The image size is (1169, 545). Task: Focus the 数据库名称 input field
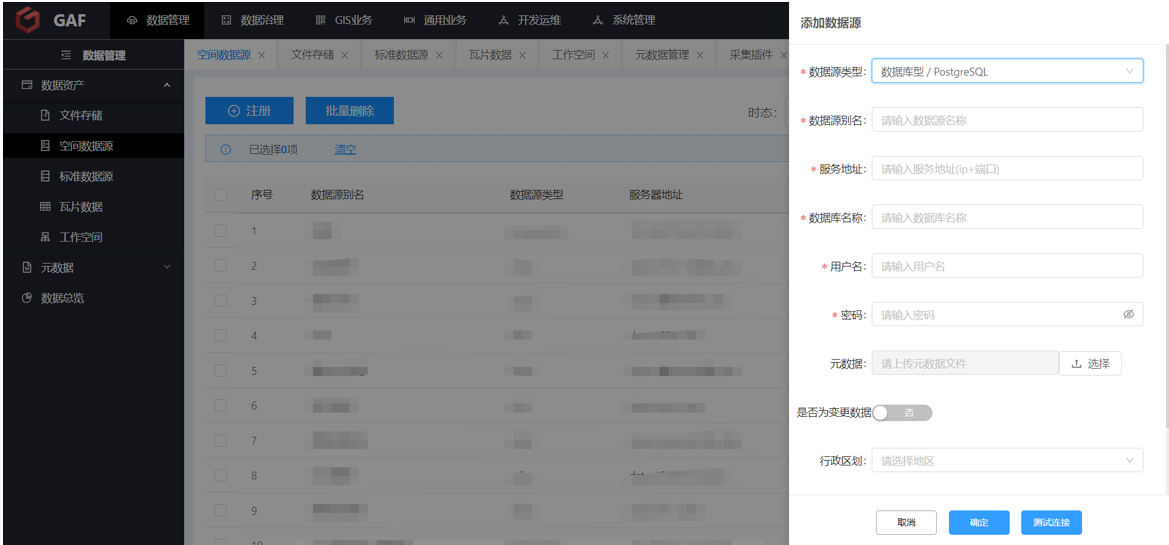(x=1007, y=217)
